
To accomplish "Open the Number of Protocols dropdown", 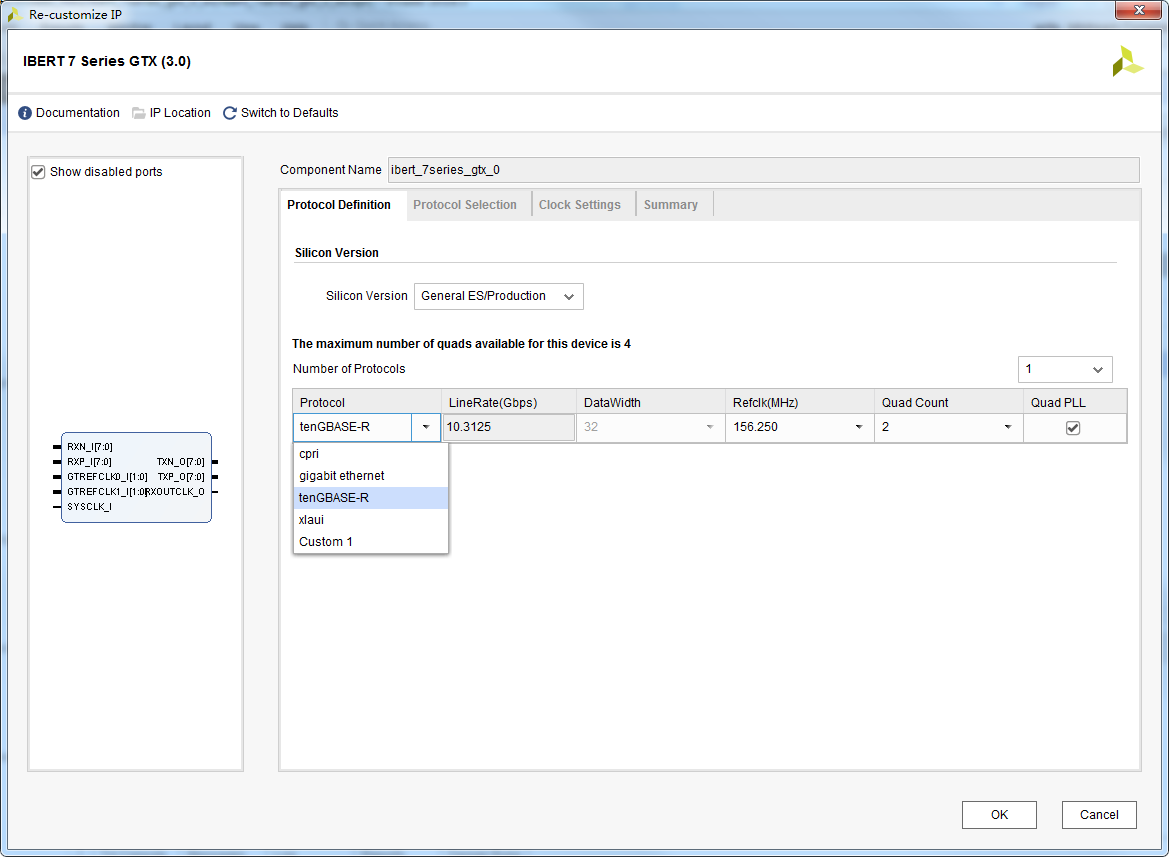I will (1065, 370).
